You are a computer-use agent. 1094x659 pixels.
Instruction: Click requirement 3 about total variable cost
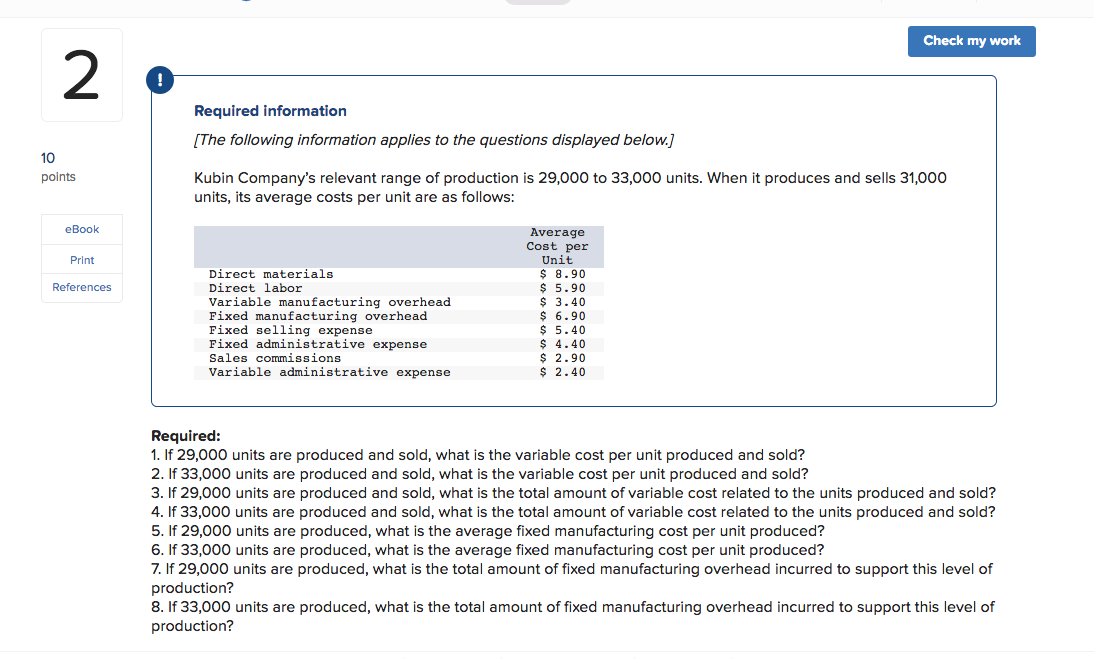coord(574,492)
